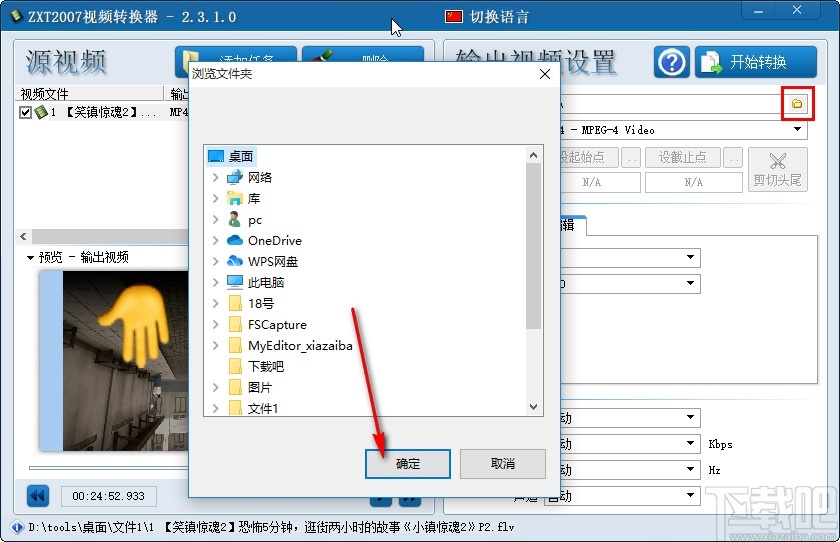The image size is (840, 542).
Task: Expand the WPS网盘 tree node
Action: coord(215,261)
